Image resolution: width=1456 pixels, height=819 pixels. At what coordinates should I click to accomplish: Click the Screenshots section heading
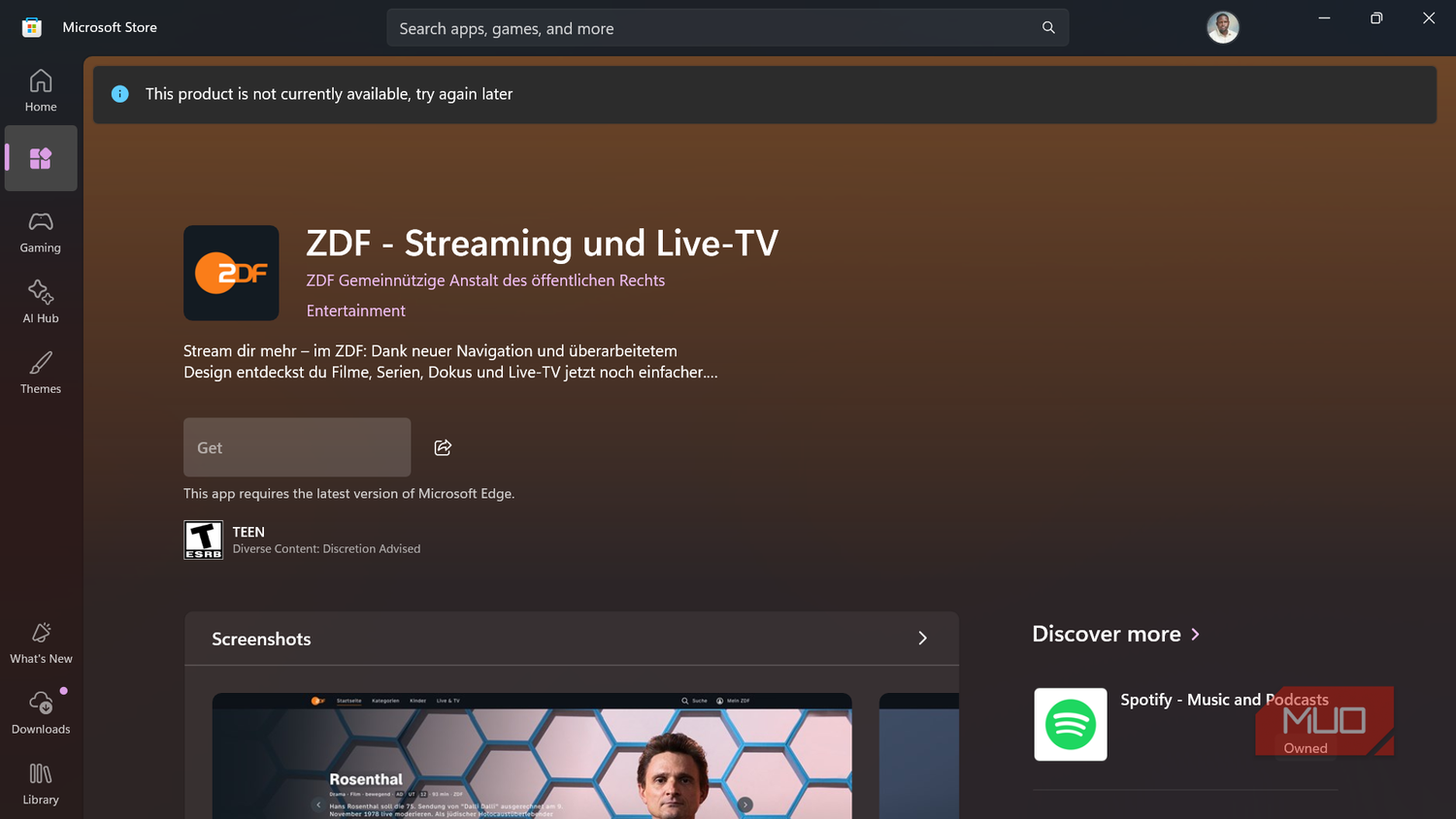tap(261, 639)
